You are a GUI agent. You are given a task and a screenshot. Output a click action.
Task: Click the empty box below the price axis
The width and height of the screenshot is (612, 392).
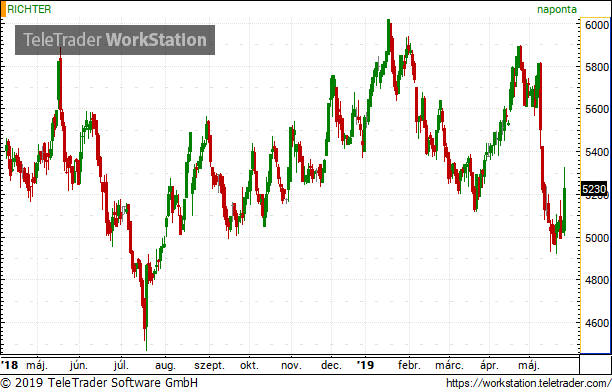coord(595,365)
